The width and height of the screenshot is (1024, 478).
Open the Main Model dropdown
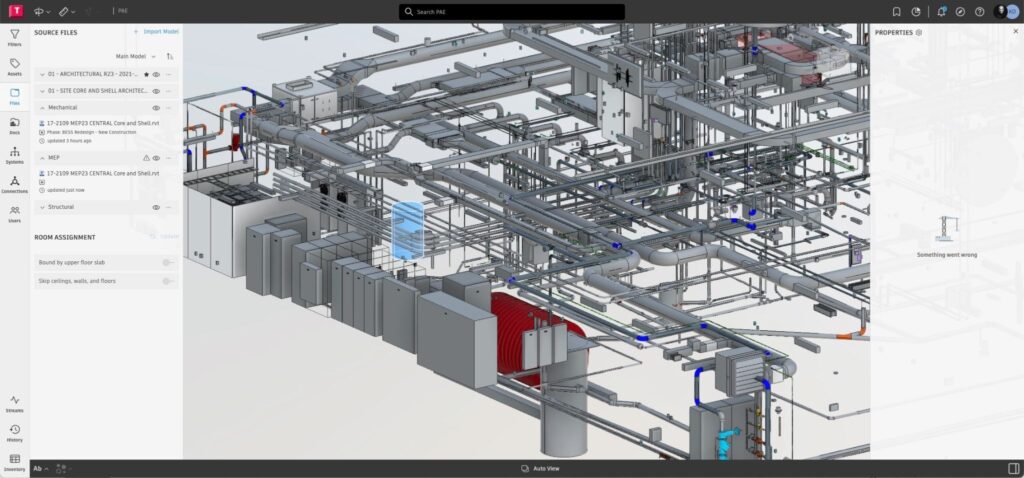coord(136,57)
